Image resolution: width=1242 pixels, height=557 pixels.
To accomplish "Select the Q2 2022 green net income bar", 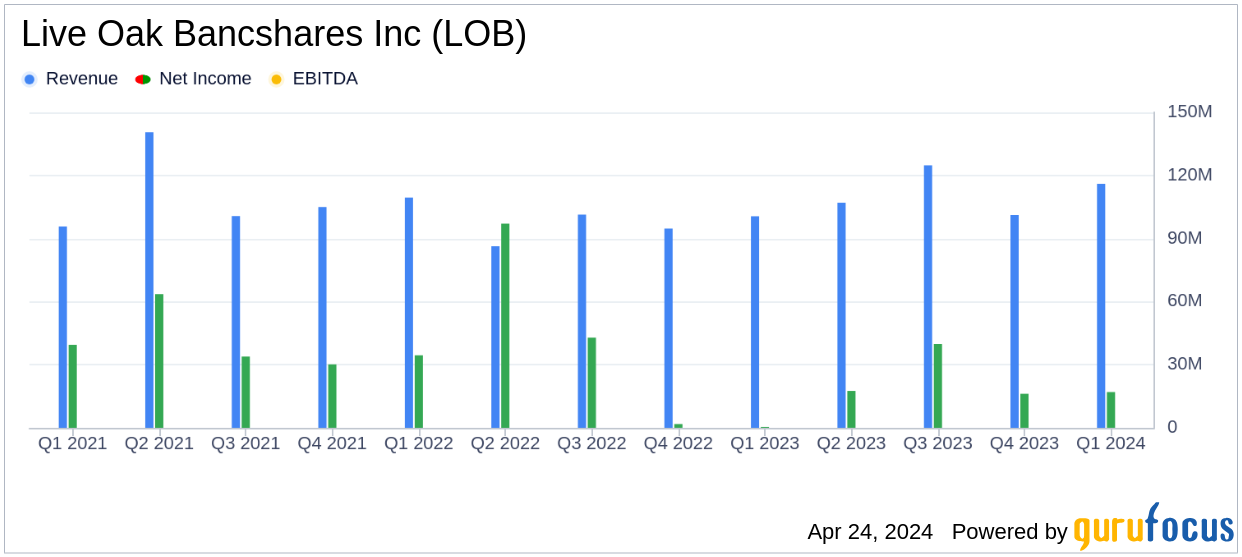I will click(505, 326).
